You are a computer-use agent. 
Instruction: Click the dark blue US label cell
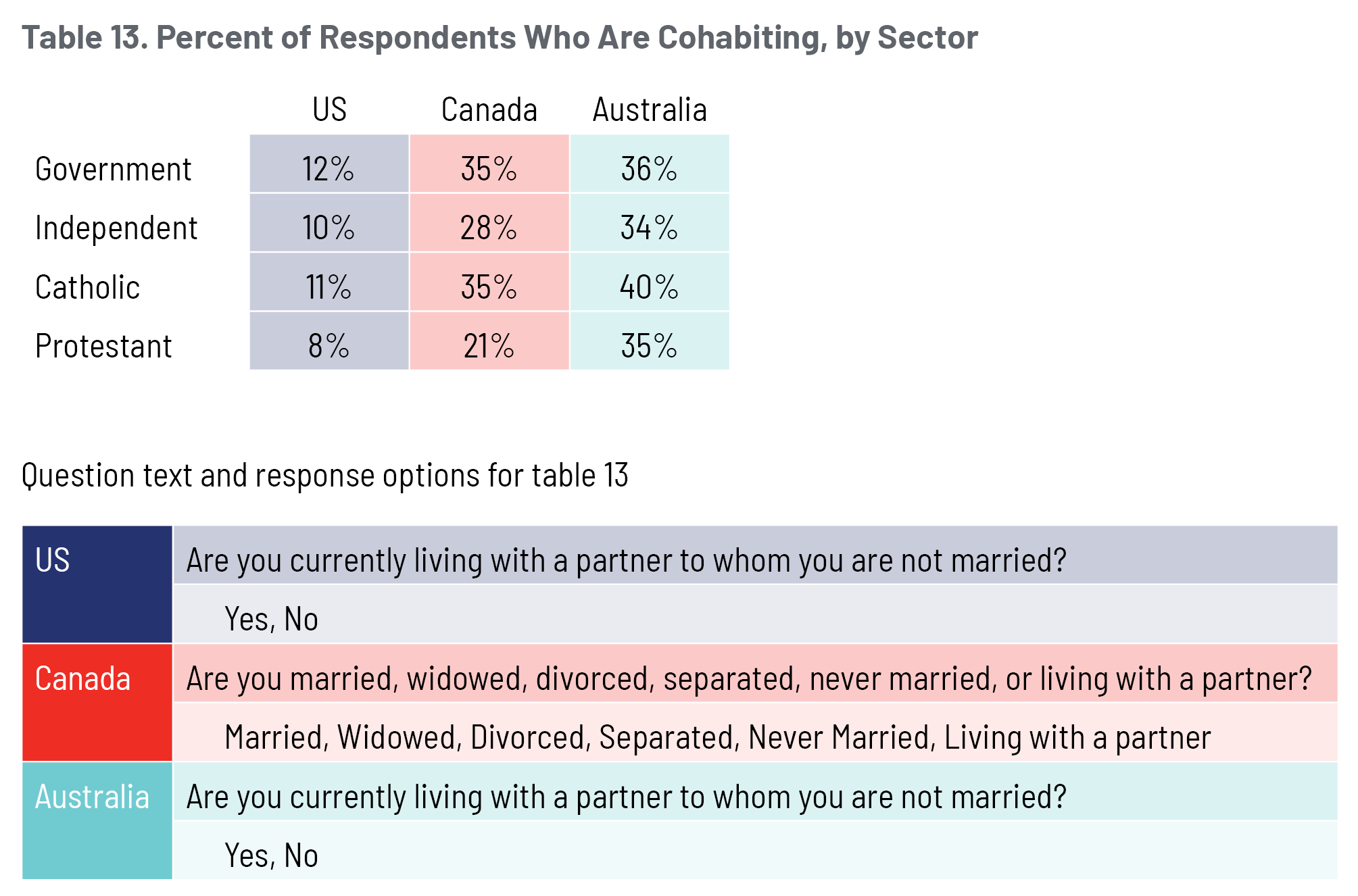[x=97, y=584]
